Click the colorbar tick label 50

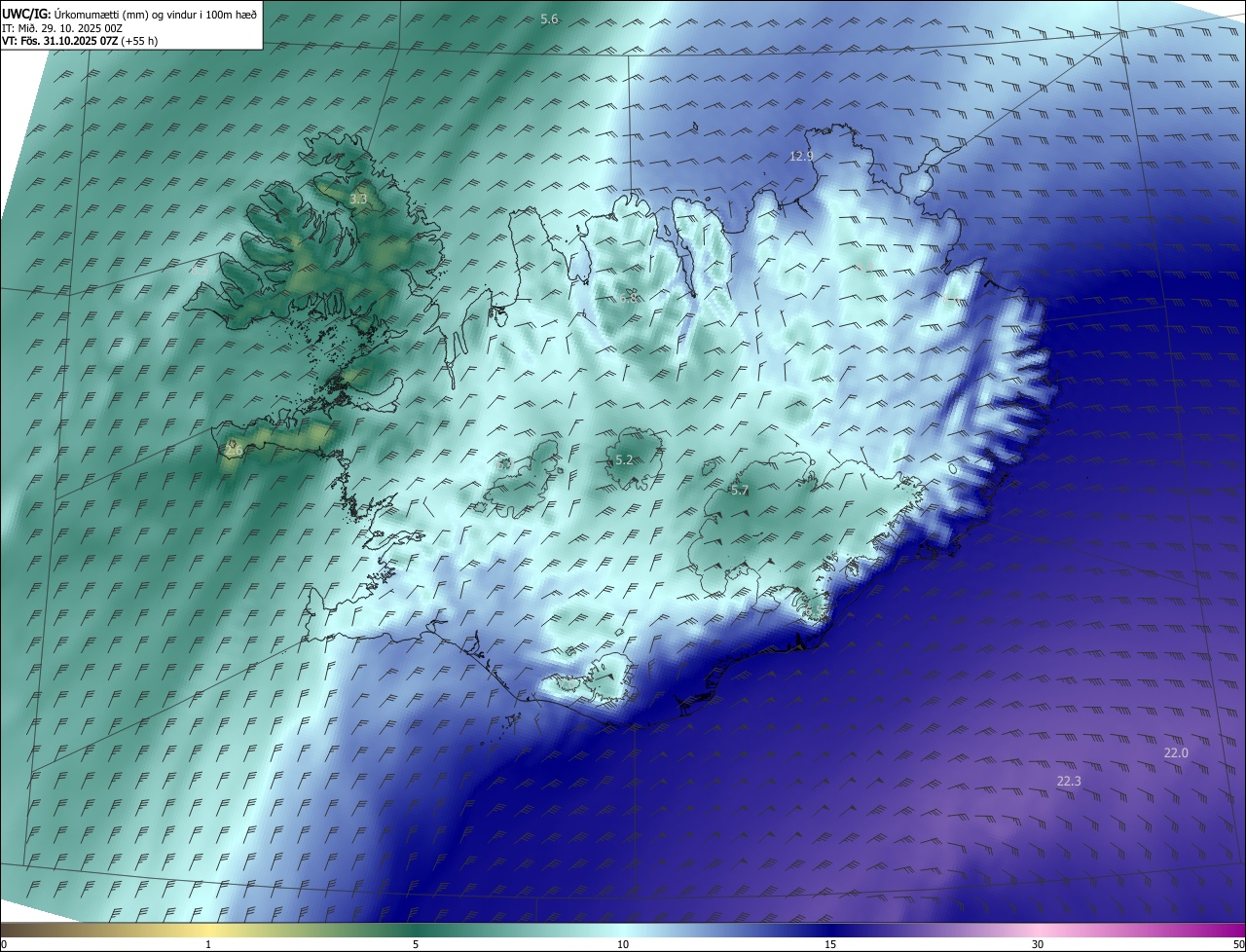point(1238,944)
